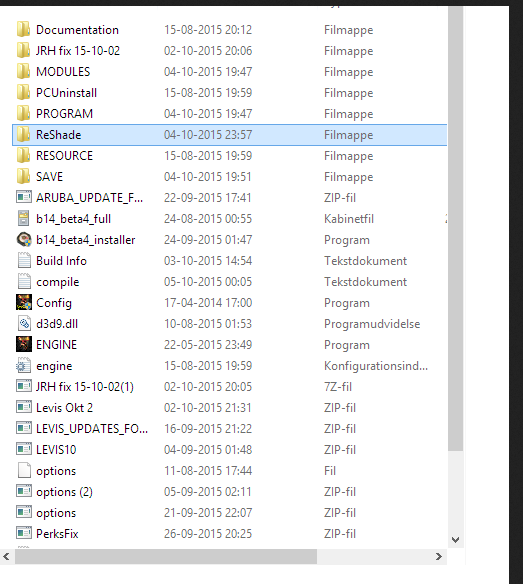Screen dimensions: 523x584
Task: Select the PerksFix ZIP file icon
Action: pos(24,533)
